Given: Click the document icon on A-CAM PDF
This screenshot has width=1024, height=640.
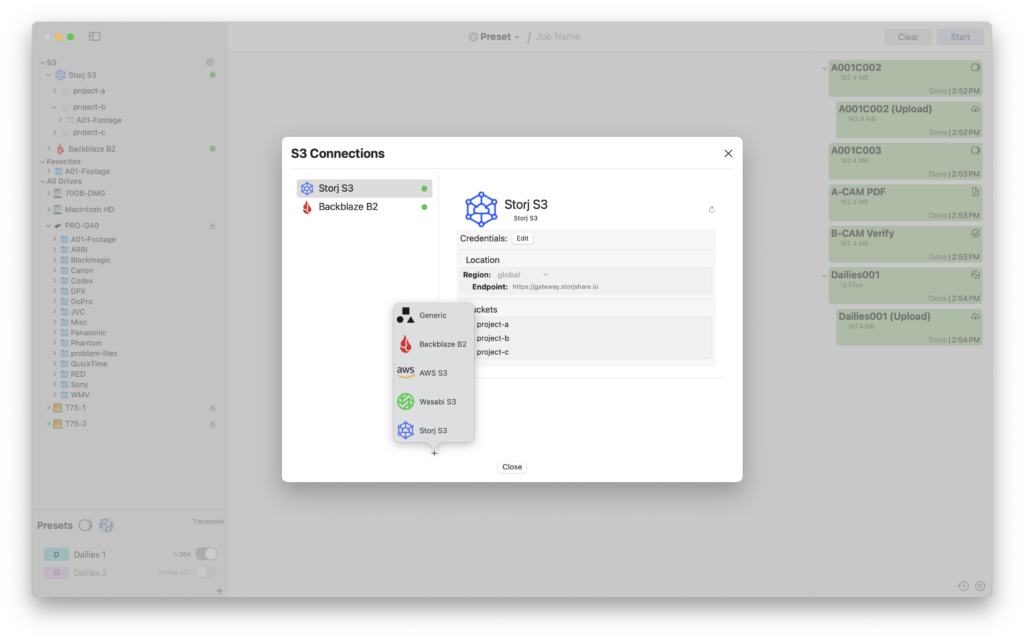Looking at the screenshot, I should (975, 192).
